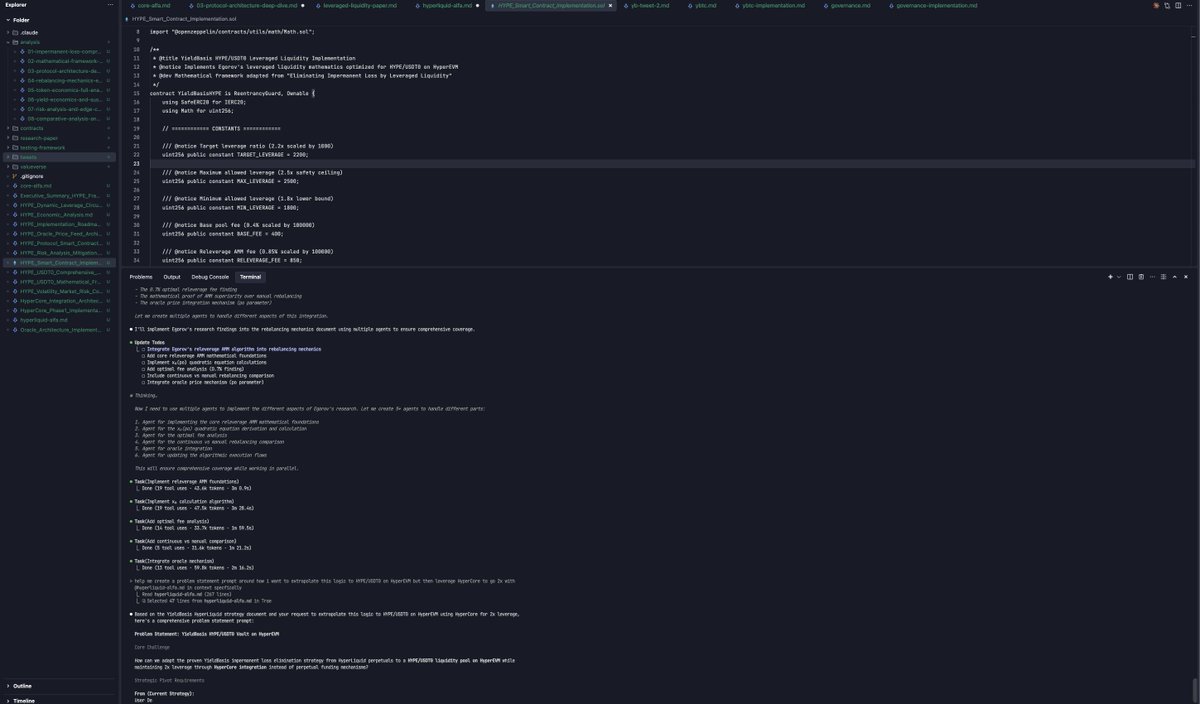Select the Terminal panel tab
The height and width of the screenshot is (704, 1200).
(x=250, y=277)
